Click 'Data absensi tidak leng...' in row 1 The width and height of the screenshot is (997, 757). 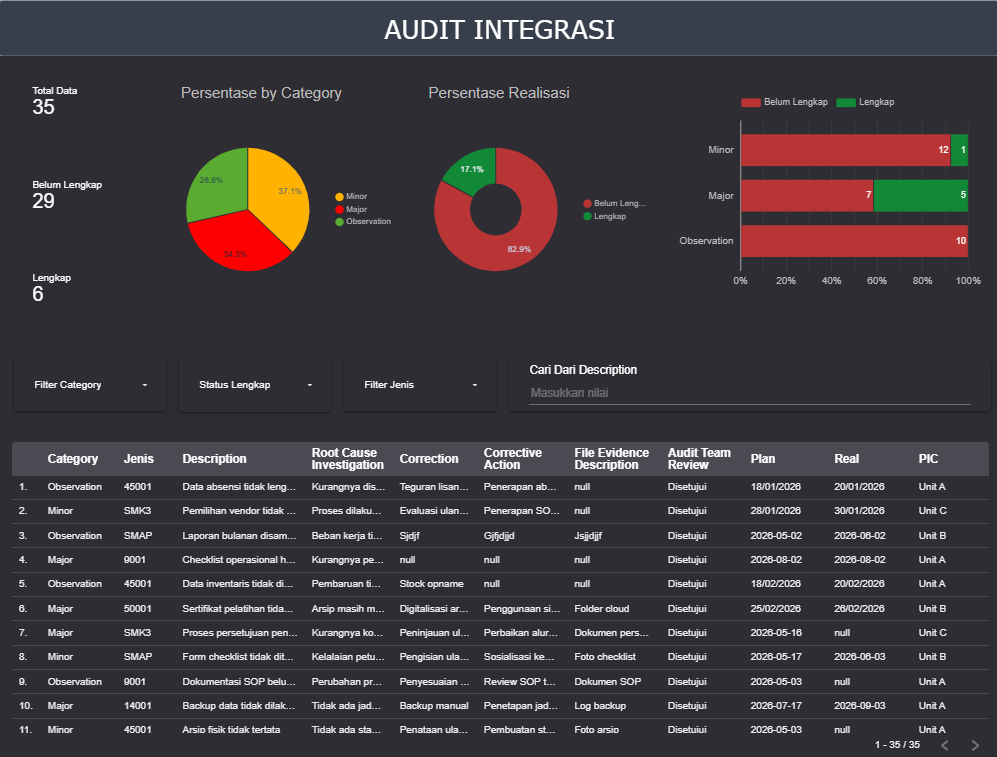239,487
